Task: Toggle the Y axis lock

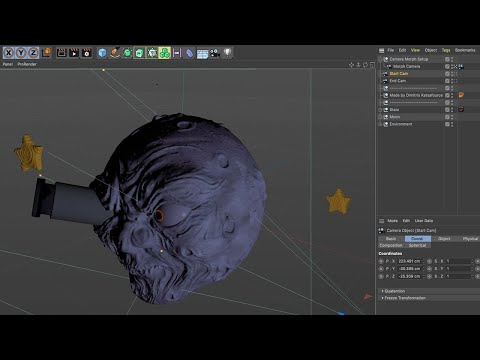Action: 21,53
